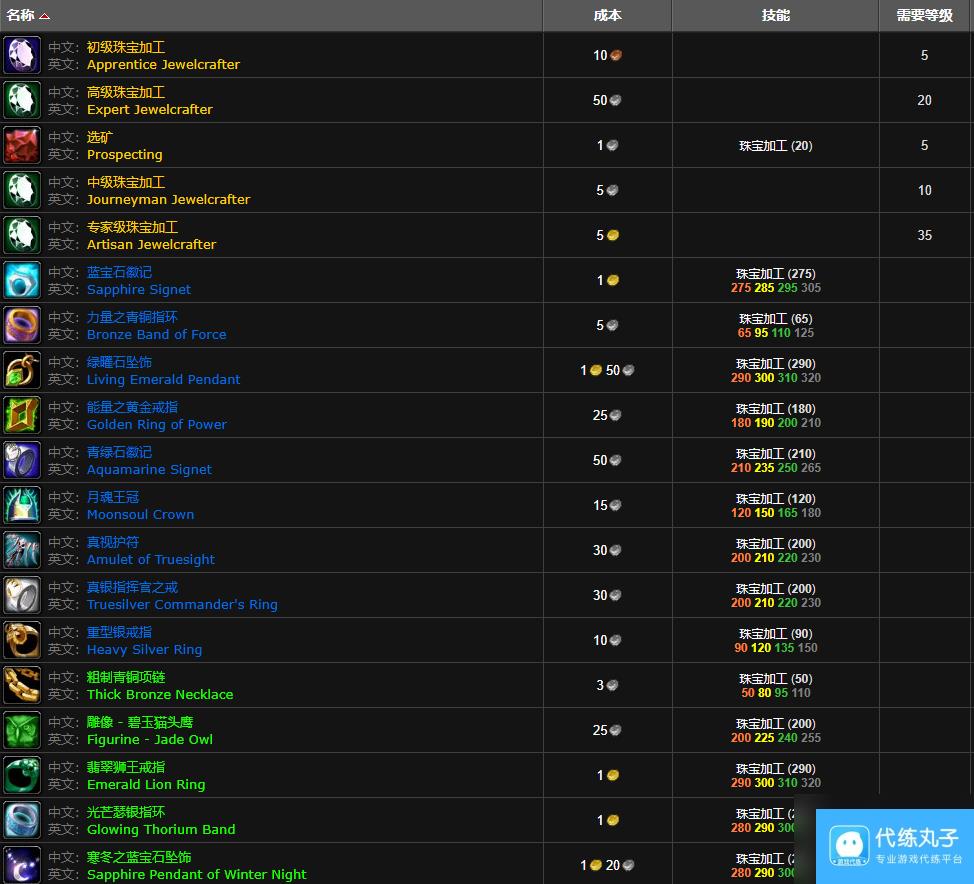Sort by the 技能 column header
The height and width of the screenshot is (884, 974).
click(775, 16)
